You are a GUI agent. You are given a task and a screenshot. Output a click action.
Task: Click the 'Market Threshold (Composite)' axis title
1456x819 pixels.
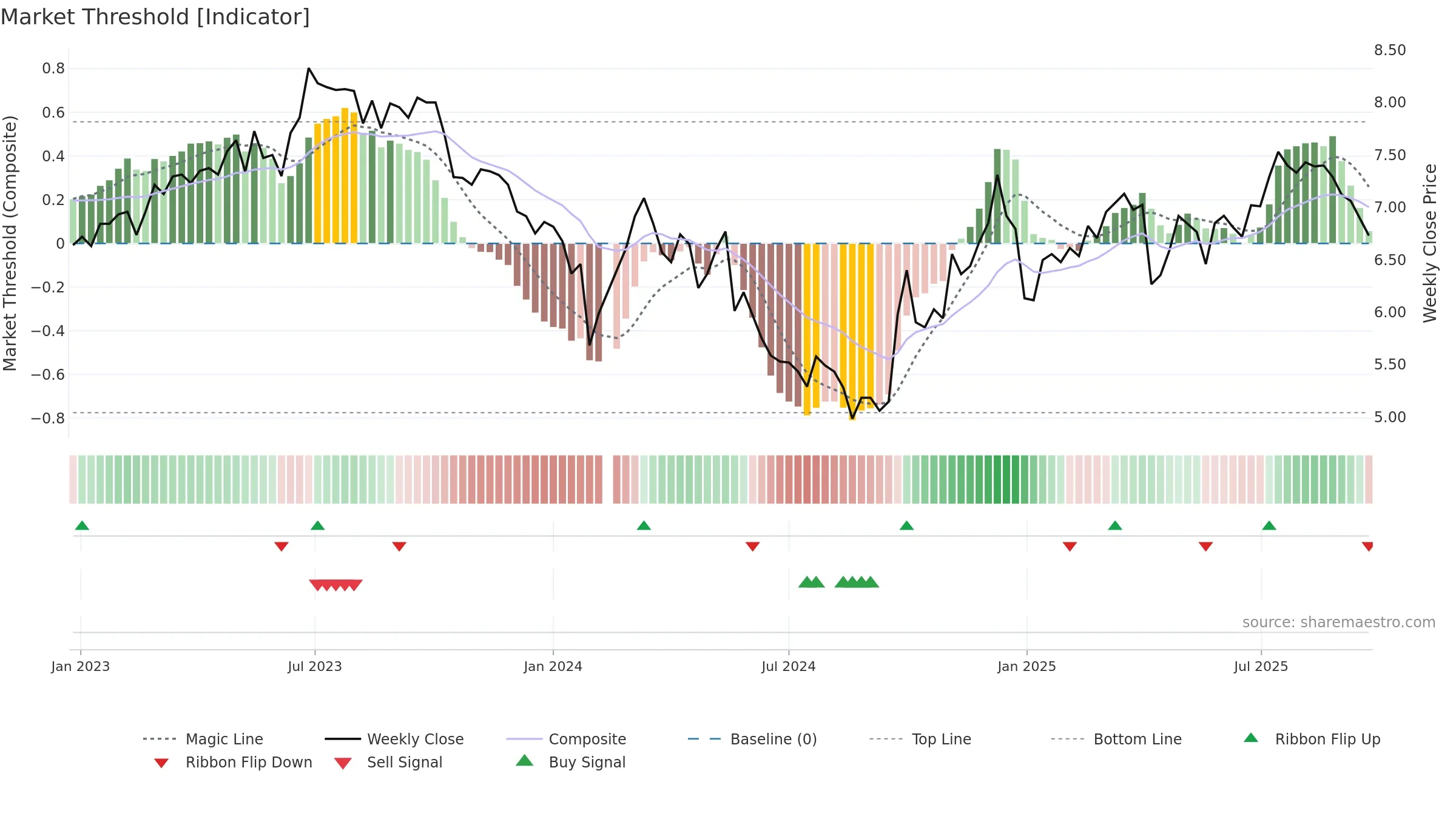point(10,243)
